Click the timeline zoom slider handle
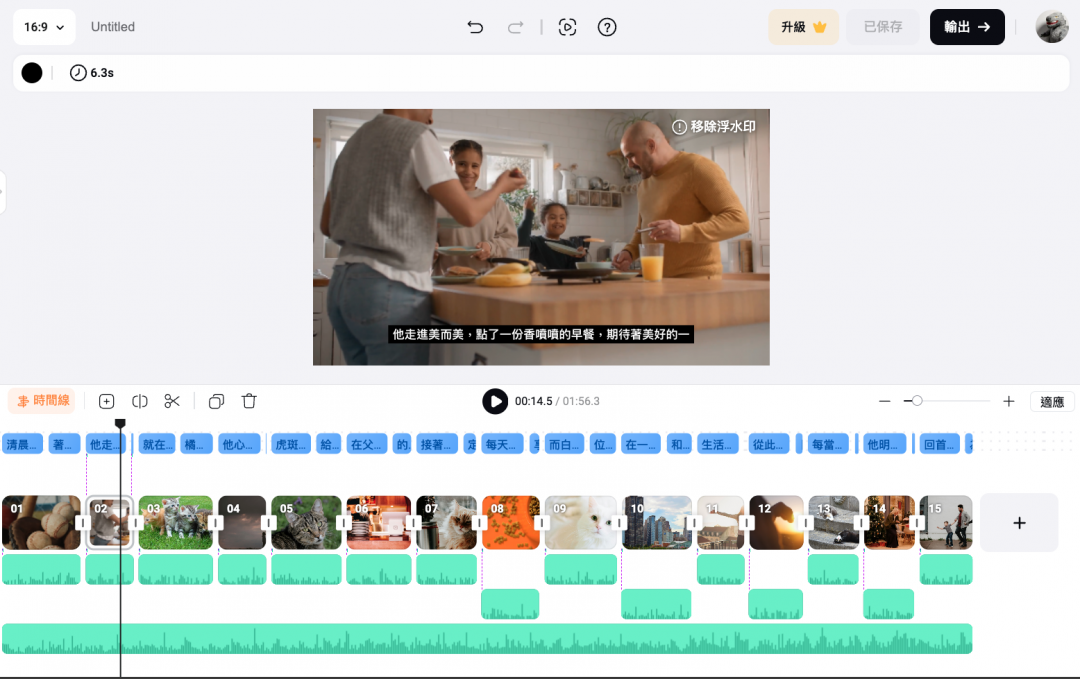The image size is (1080, 679). [917, 401]
